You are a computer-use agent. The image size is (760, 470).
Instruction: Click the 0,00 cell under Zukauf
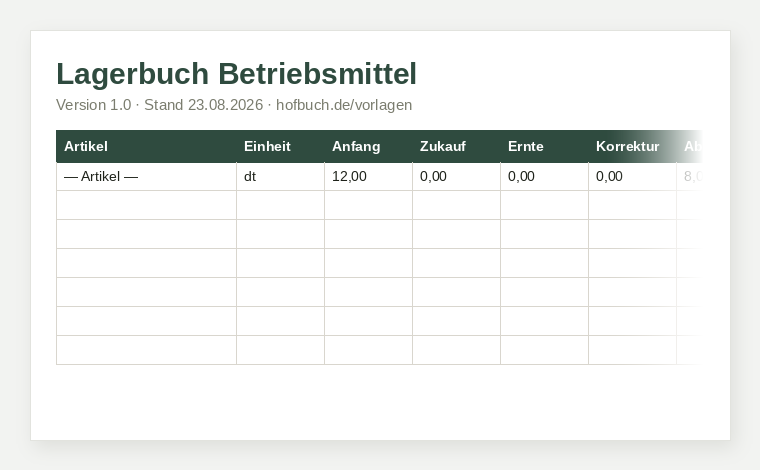point(457,176)
